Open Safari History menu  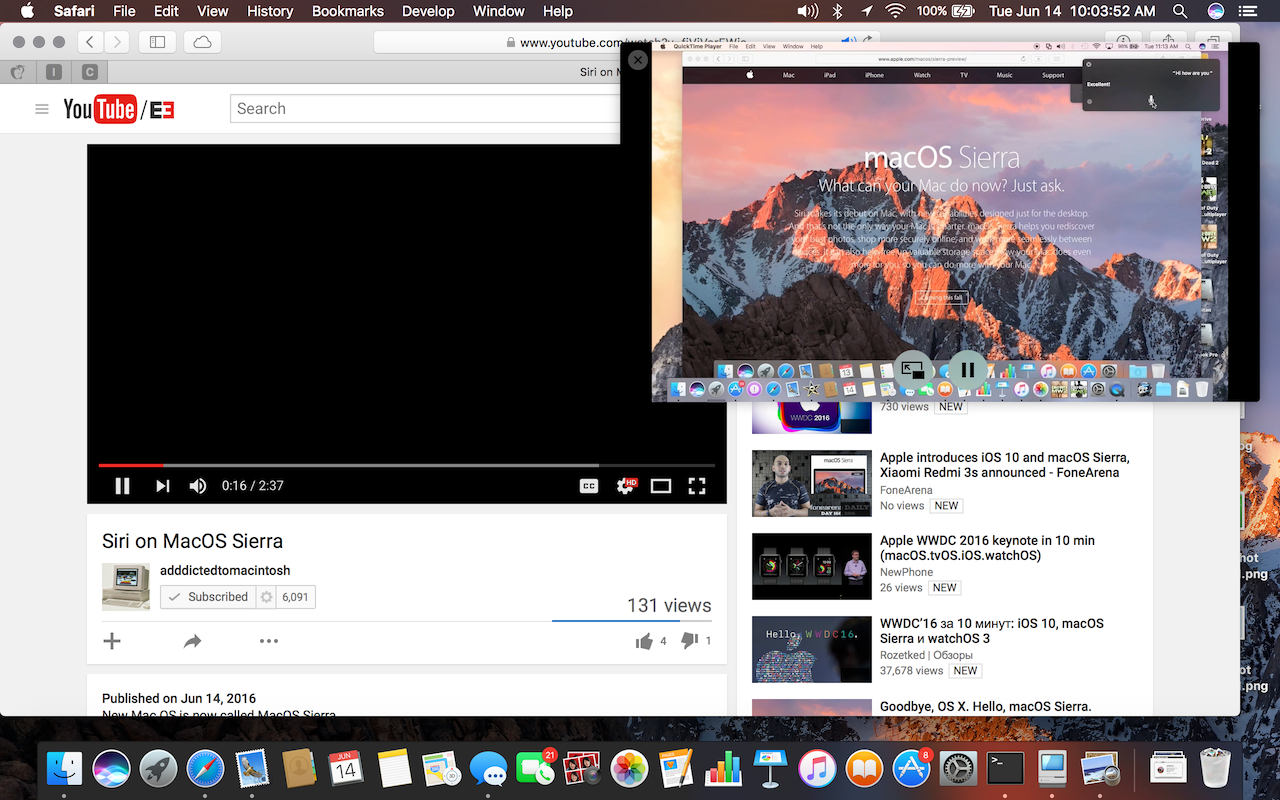click(x=270, y=11)
